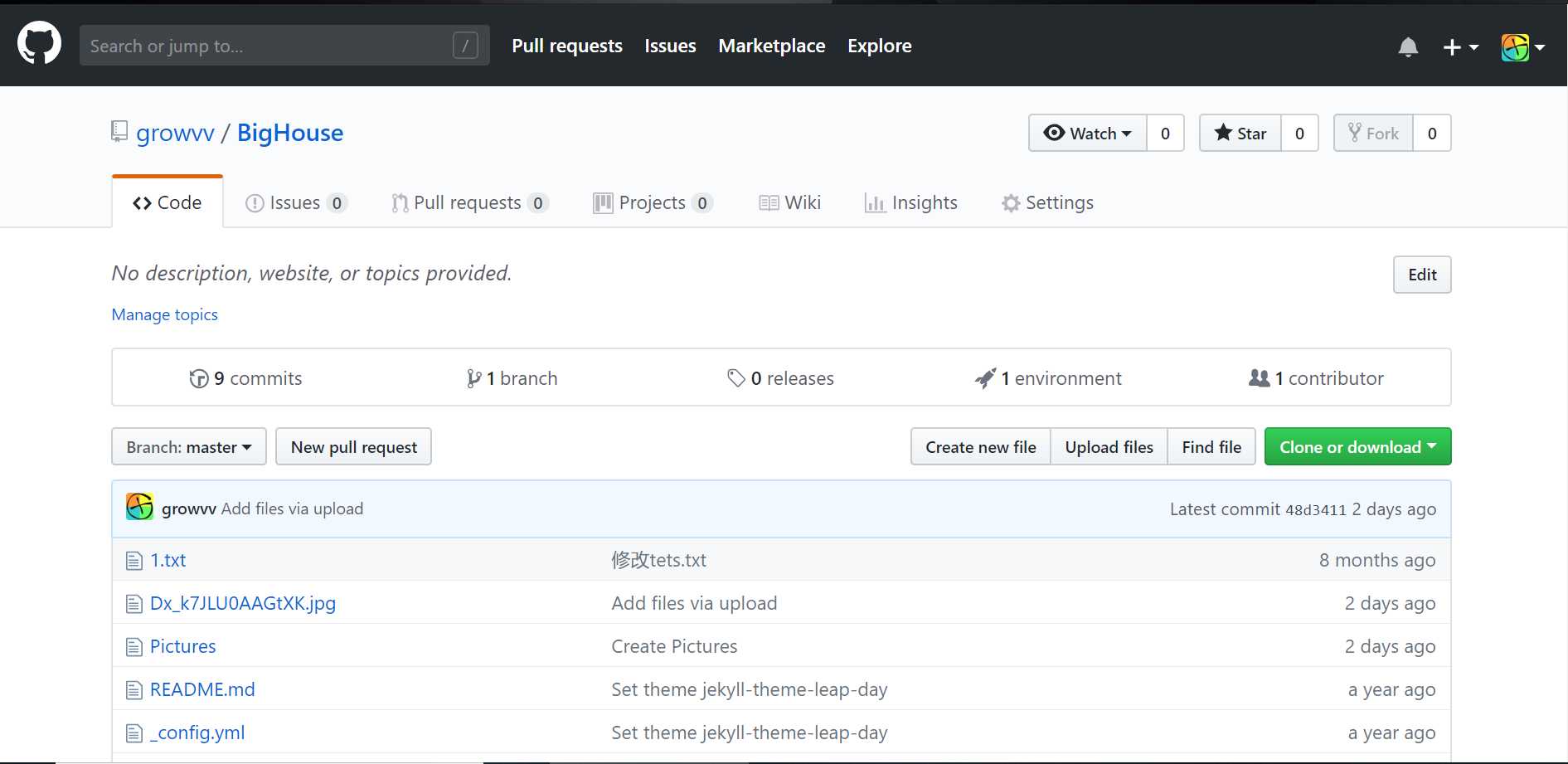
Task: View the 1 branch list
Action: coord(512,378)
